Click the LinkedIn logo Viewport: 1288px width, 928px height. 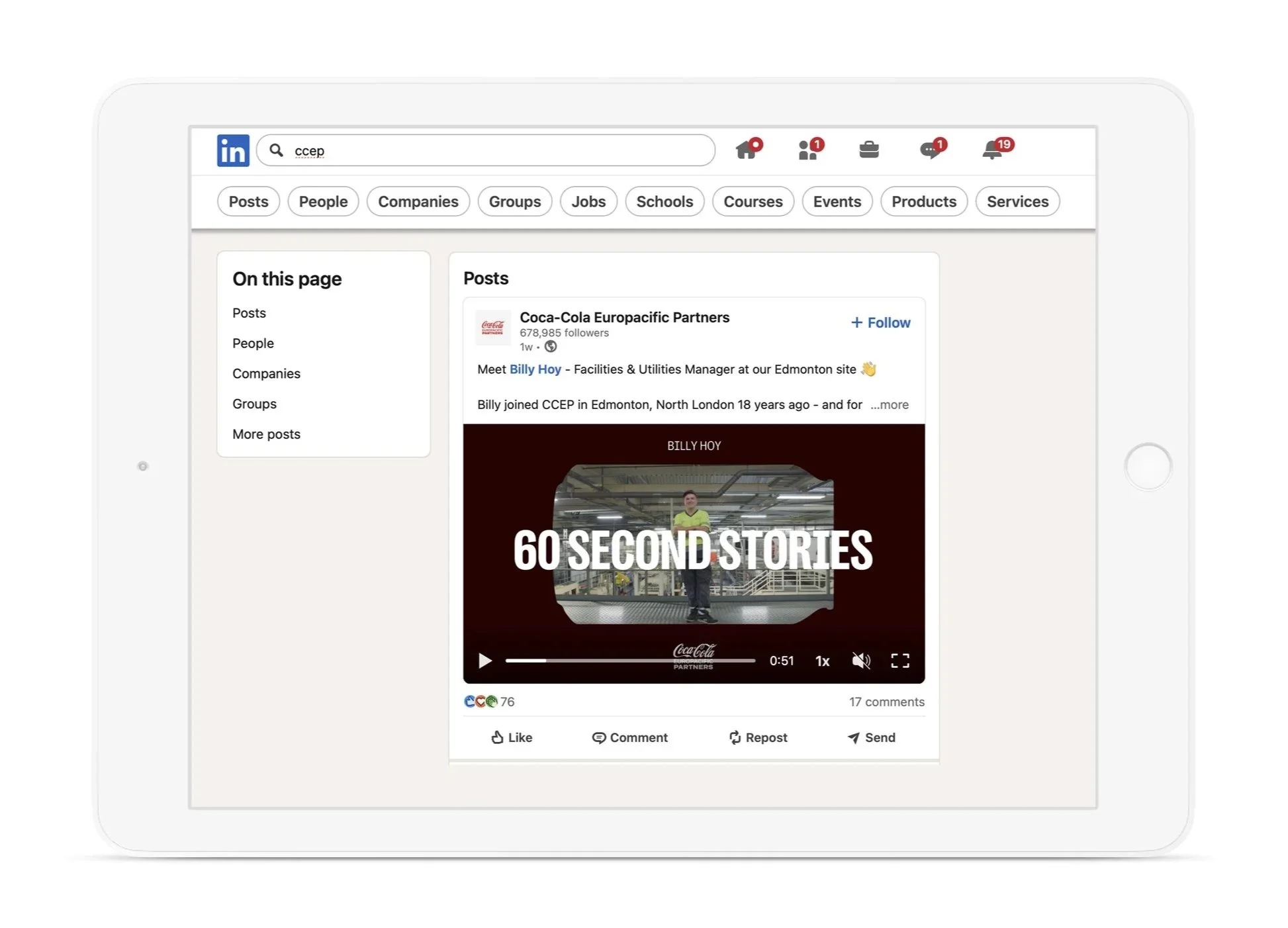pos(233,150)
